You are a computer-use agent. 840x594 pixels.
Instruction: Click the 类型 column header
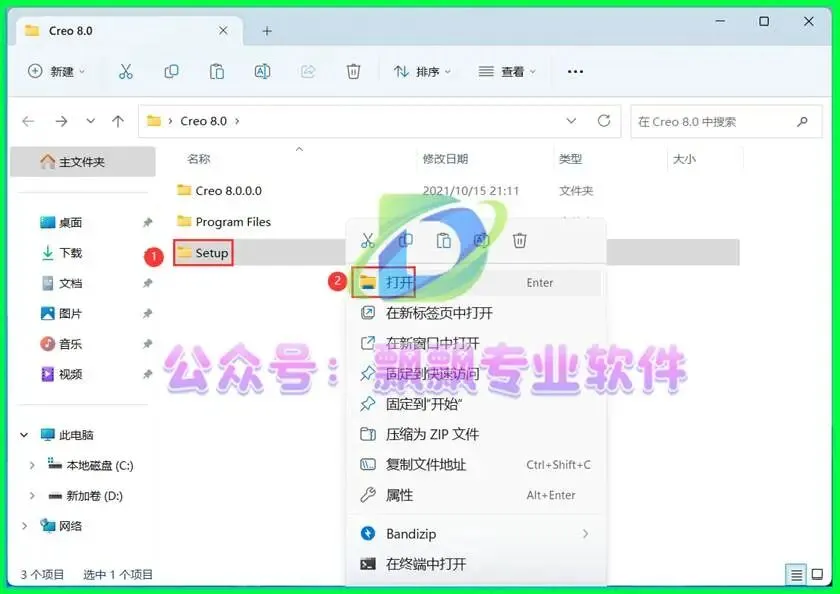pos(571,159)
